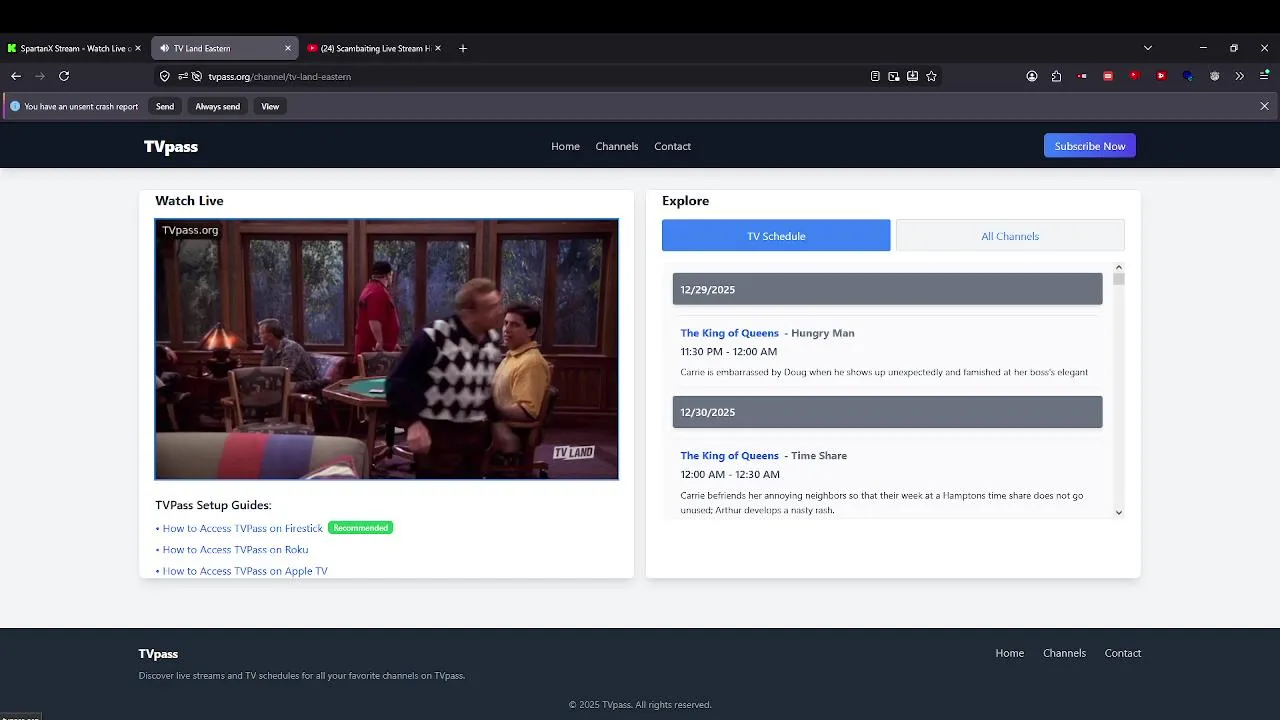The width and height of the screenshot is (1280, 720).
Task: Switch to the SpartanX Stream tab
Action: [x=74, y=48]
